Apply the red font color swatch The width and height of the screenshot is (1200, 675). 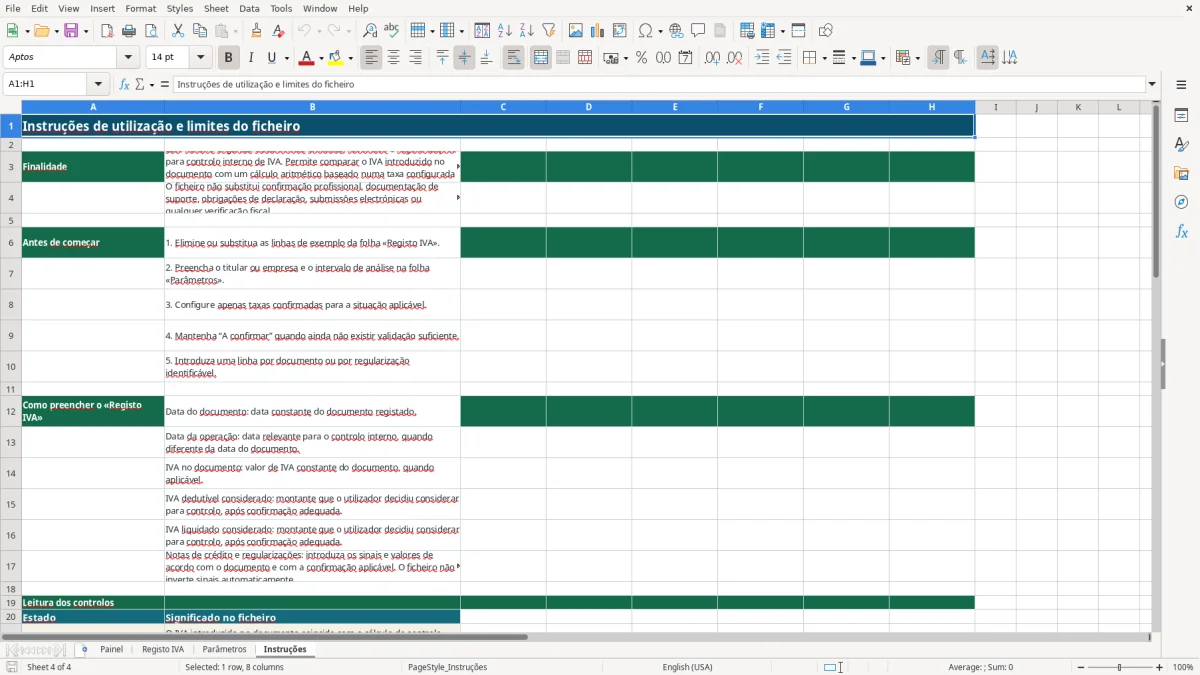[307, 58]
